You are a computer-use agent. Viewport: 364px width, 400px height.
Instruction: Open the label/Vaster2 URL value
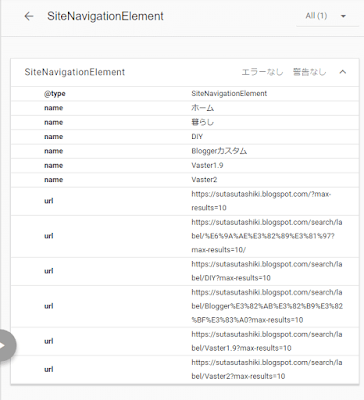tap(267, 369)
